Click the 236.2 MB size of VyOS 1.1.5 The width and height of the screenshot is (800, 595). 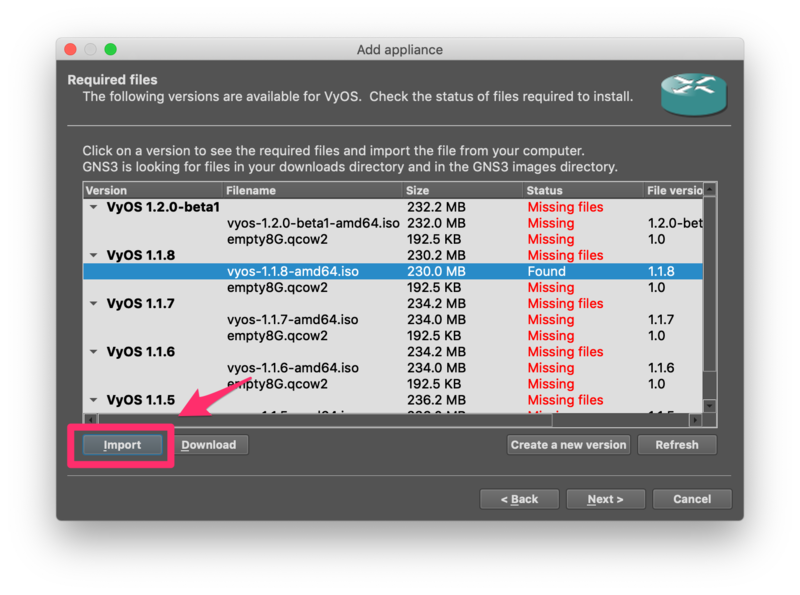(x=436, y=400)
